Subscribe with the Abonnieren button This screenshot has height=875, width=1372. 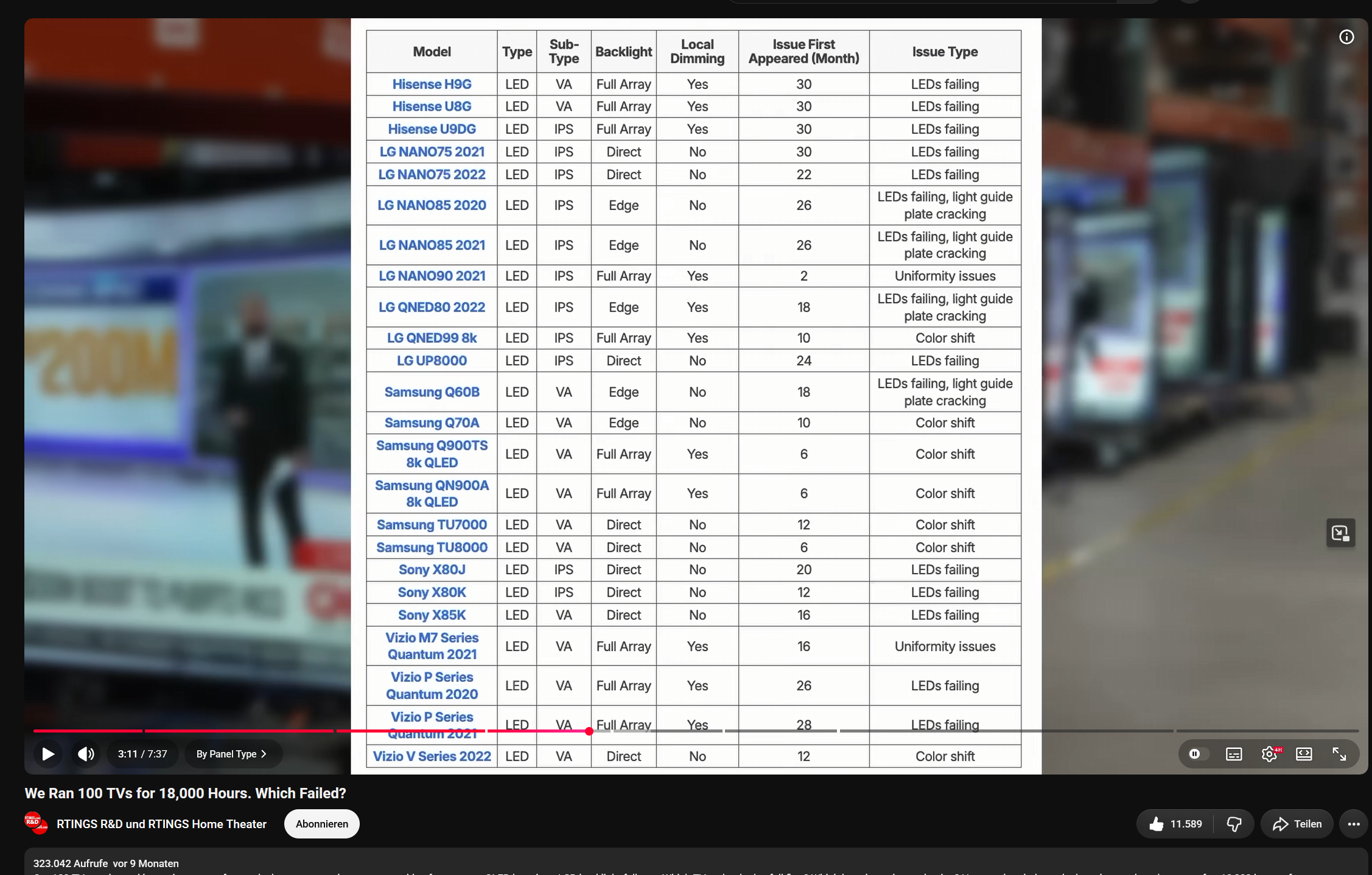click(x=321, y=824)
